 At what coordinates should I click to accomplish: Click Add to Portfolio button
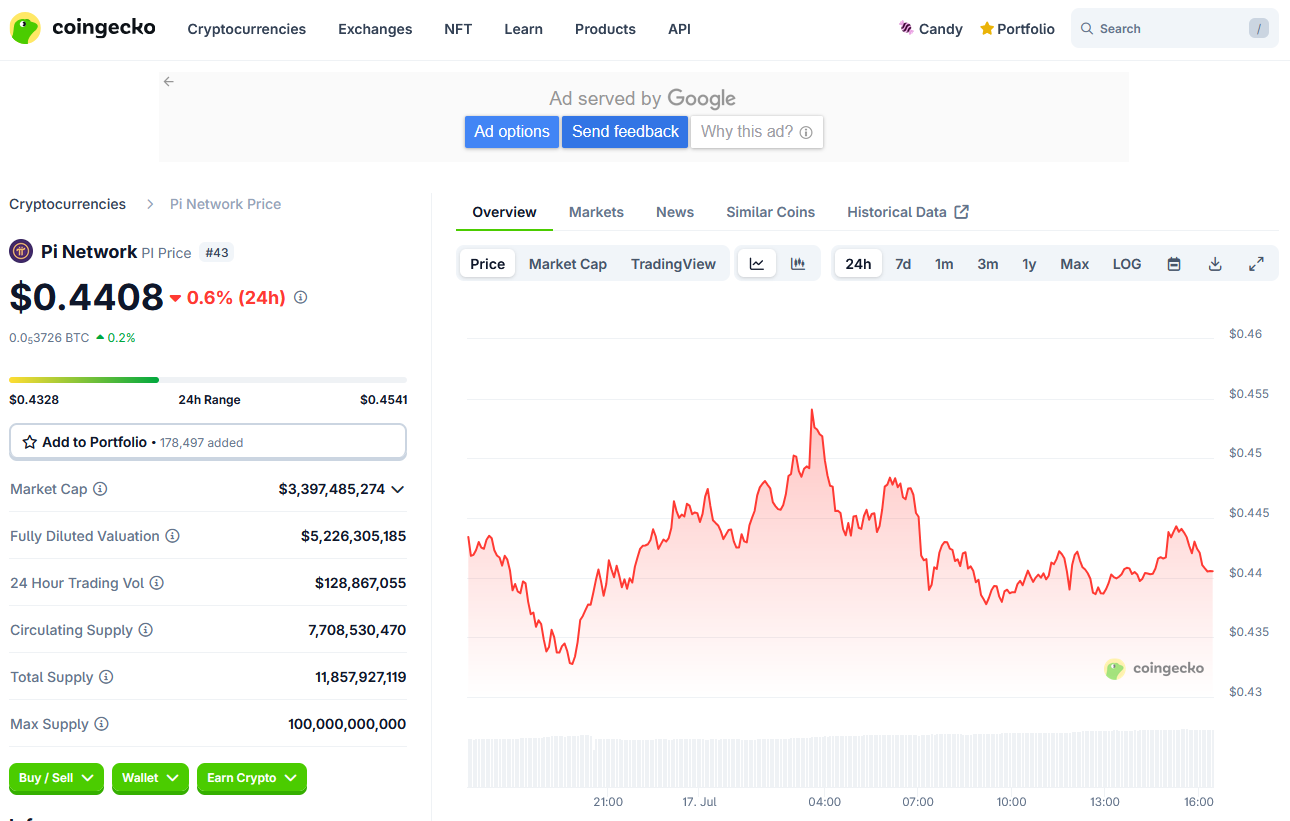pos(208,442)
